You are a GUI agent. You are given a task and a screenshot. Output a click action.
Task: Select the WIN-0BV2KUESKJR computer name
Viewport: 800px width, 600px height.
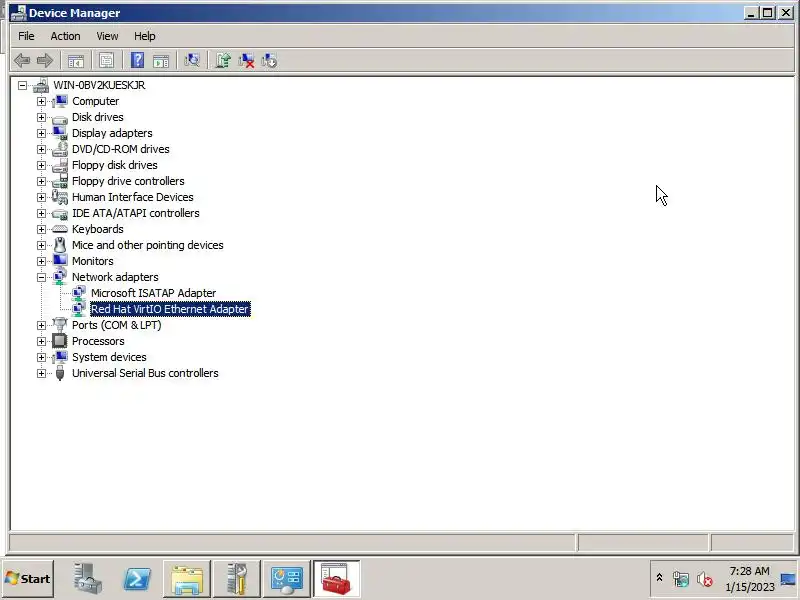pos(99,85)
